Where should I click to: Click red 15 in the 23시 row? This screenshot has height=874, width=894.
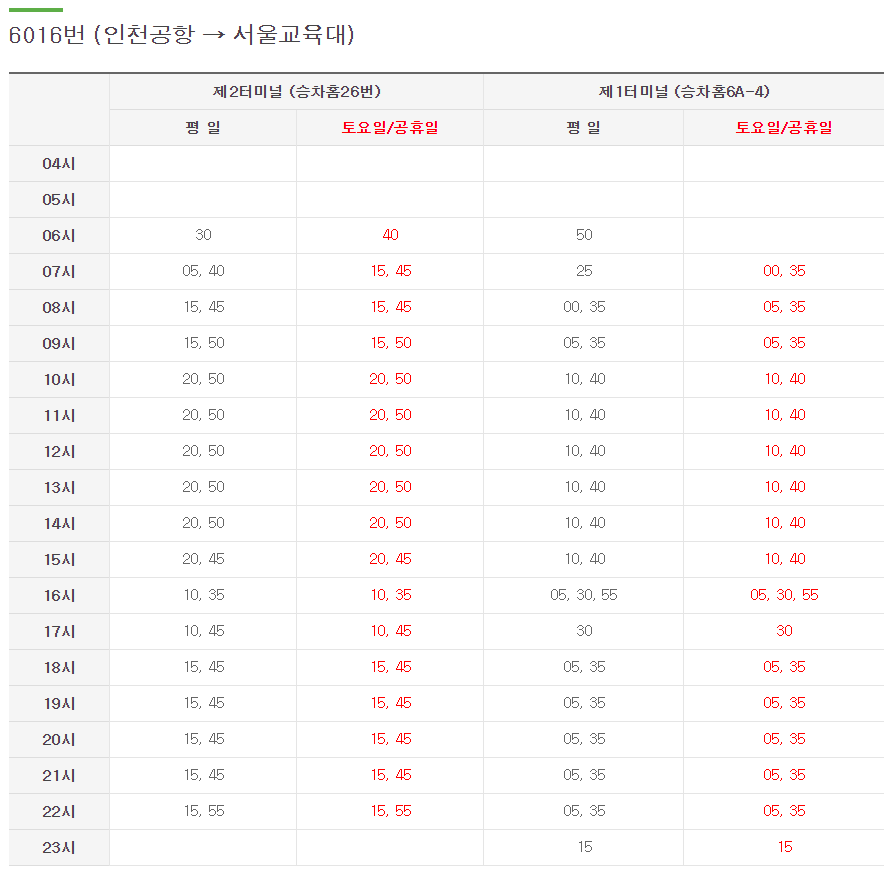point(785,847)
